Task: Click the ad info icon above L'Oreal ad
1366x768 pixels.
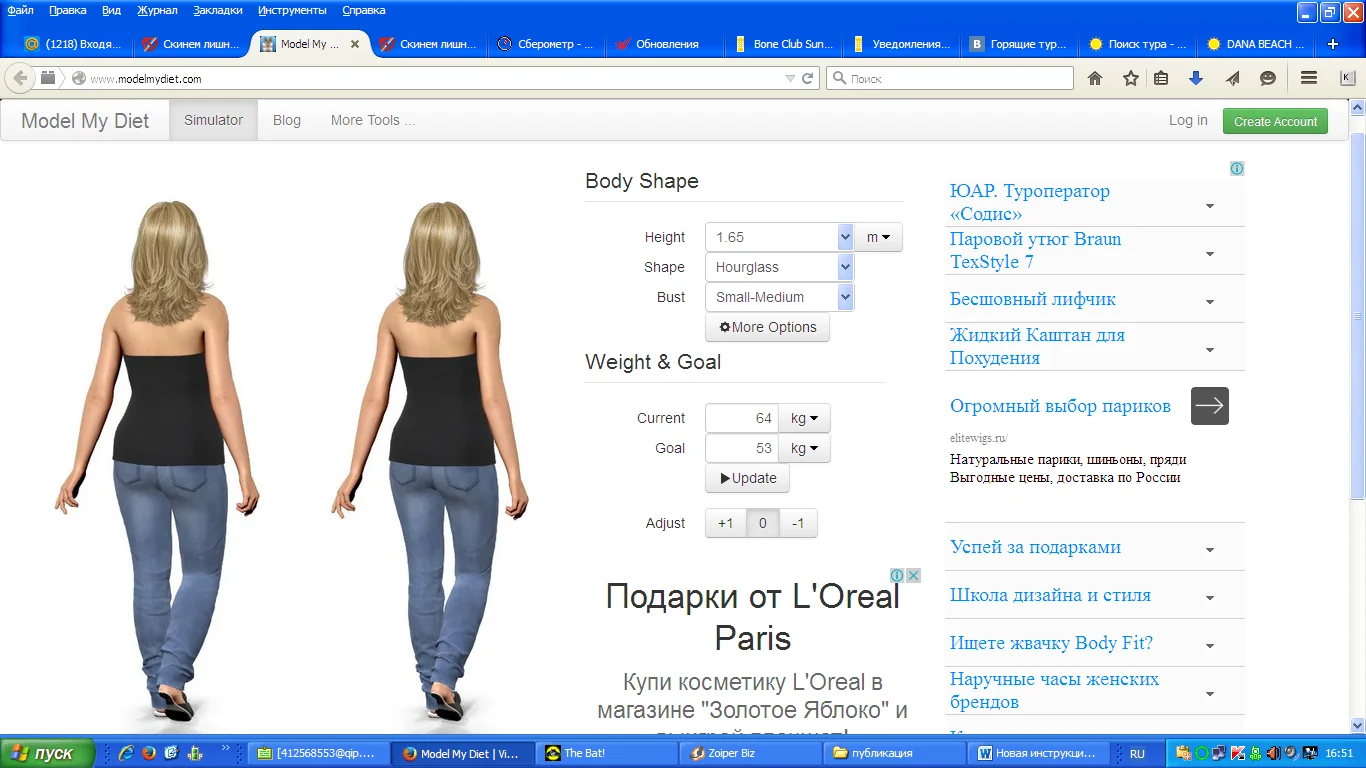Action: (897, 575)
